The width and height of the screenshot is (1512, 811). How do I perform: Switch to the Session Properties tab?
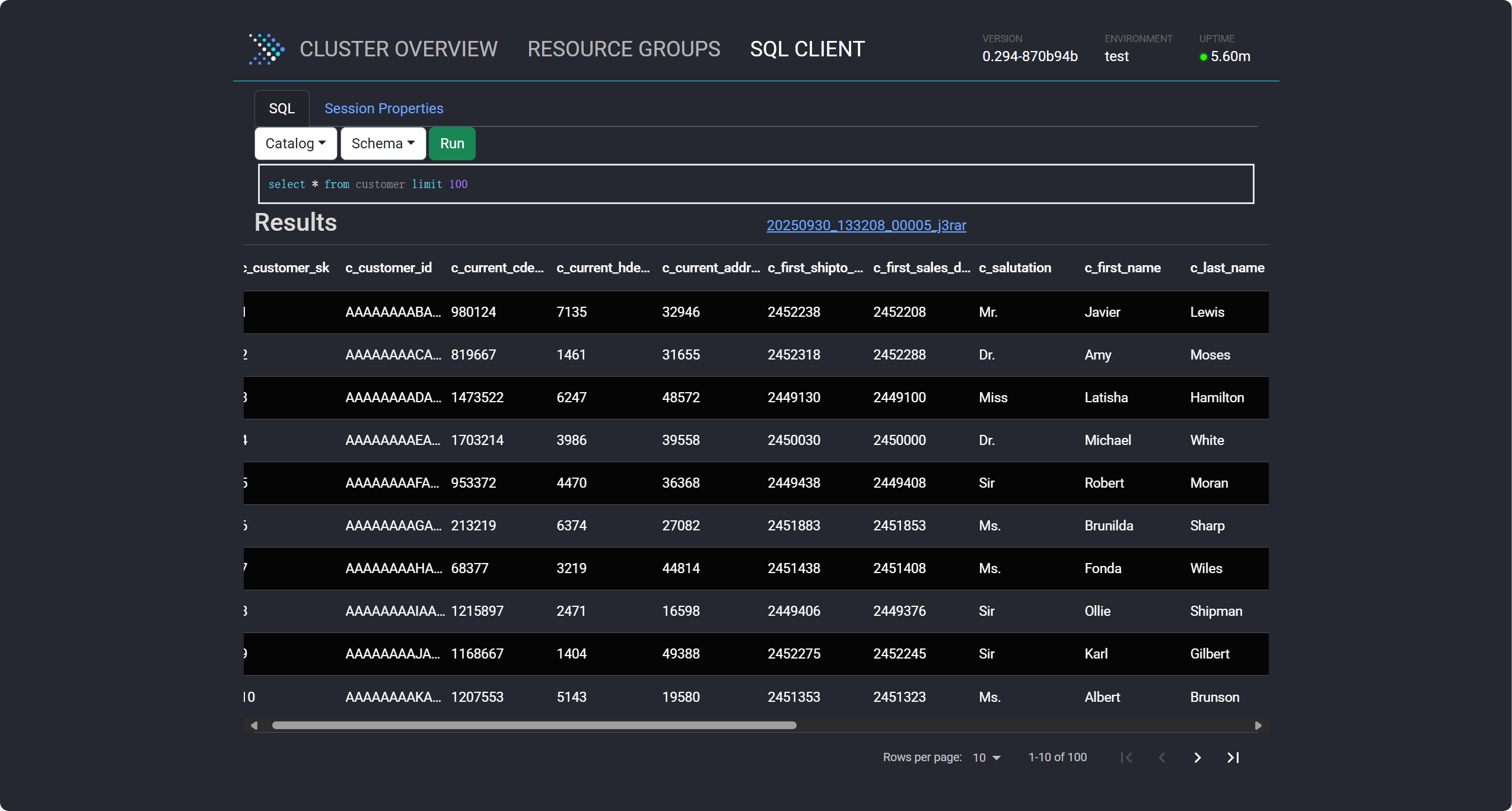[x=384, y=109]
